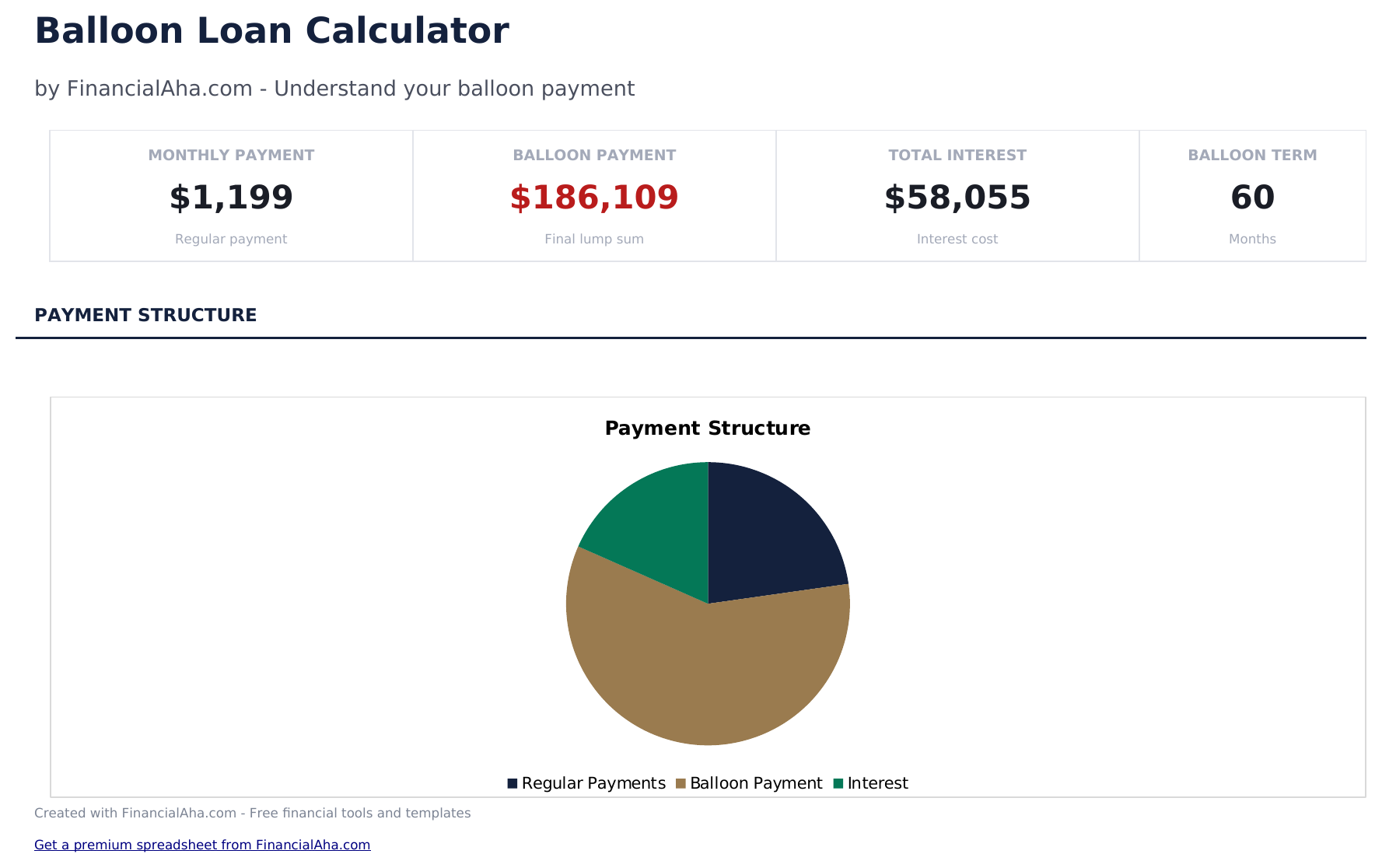Select the PAYMENT STRUCTURE section header

pos(145,315)
